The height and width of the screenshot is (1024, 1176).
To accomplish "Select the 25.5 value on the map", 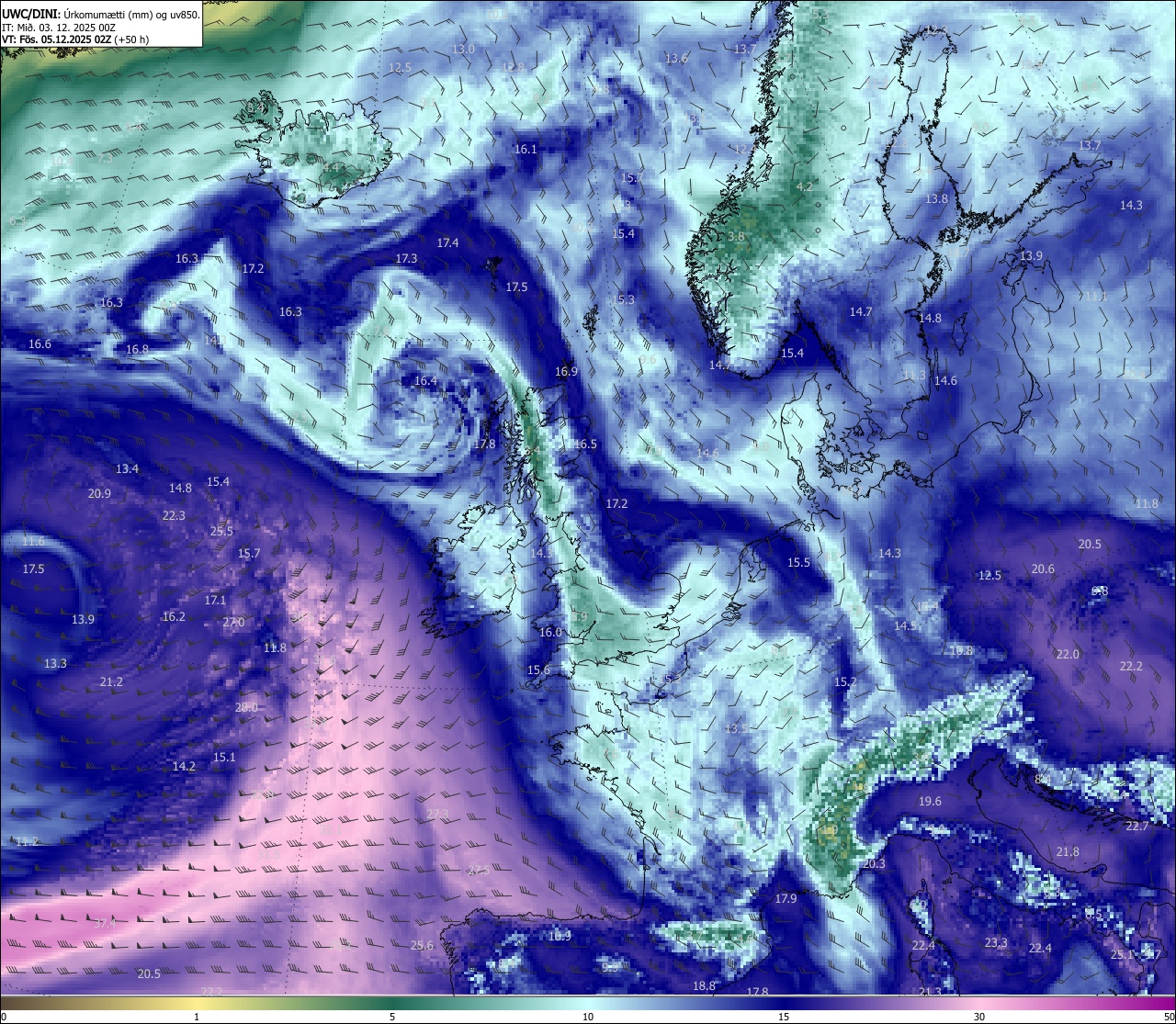I will pyautogui.click(x=221, y=531).
